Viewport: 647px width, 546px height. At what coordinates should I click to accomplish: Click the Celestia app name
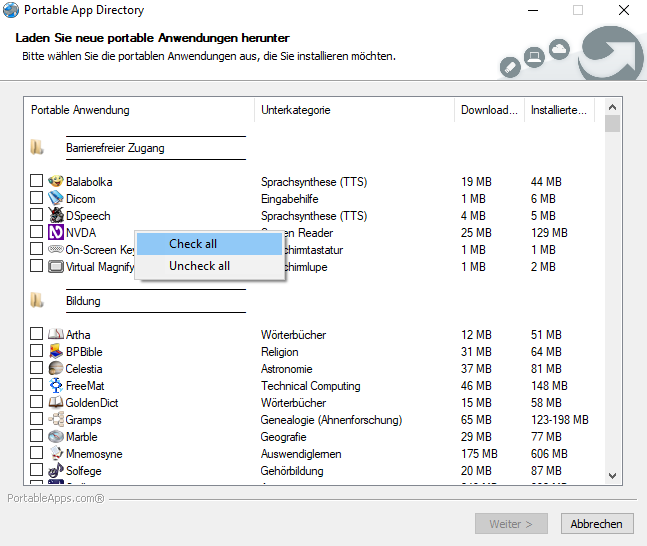(x=84, y=369)
